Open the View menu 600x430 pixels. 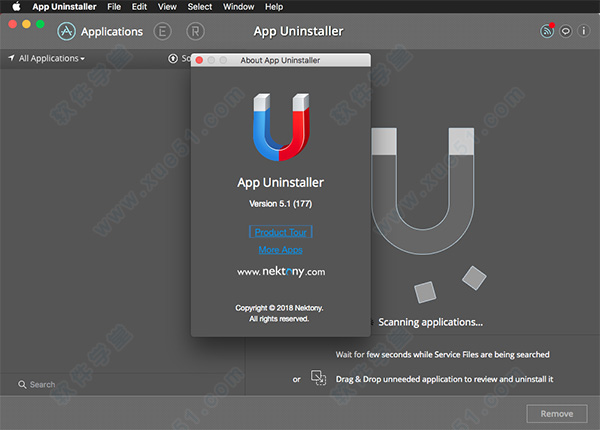(x=167, y=7)
